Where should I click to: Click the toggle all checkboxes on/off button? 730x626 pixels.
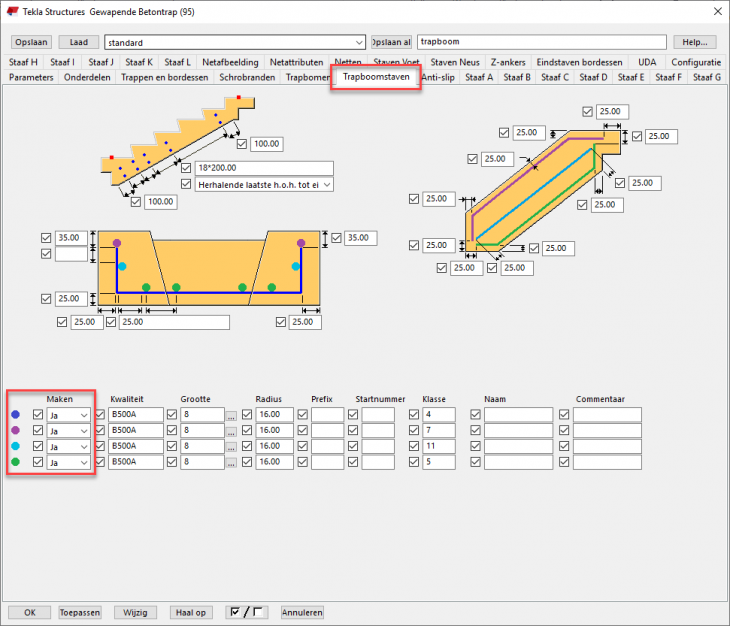point(247,611)
